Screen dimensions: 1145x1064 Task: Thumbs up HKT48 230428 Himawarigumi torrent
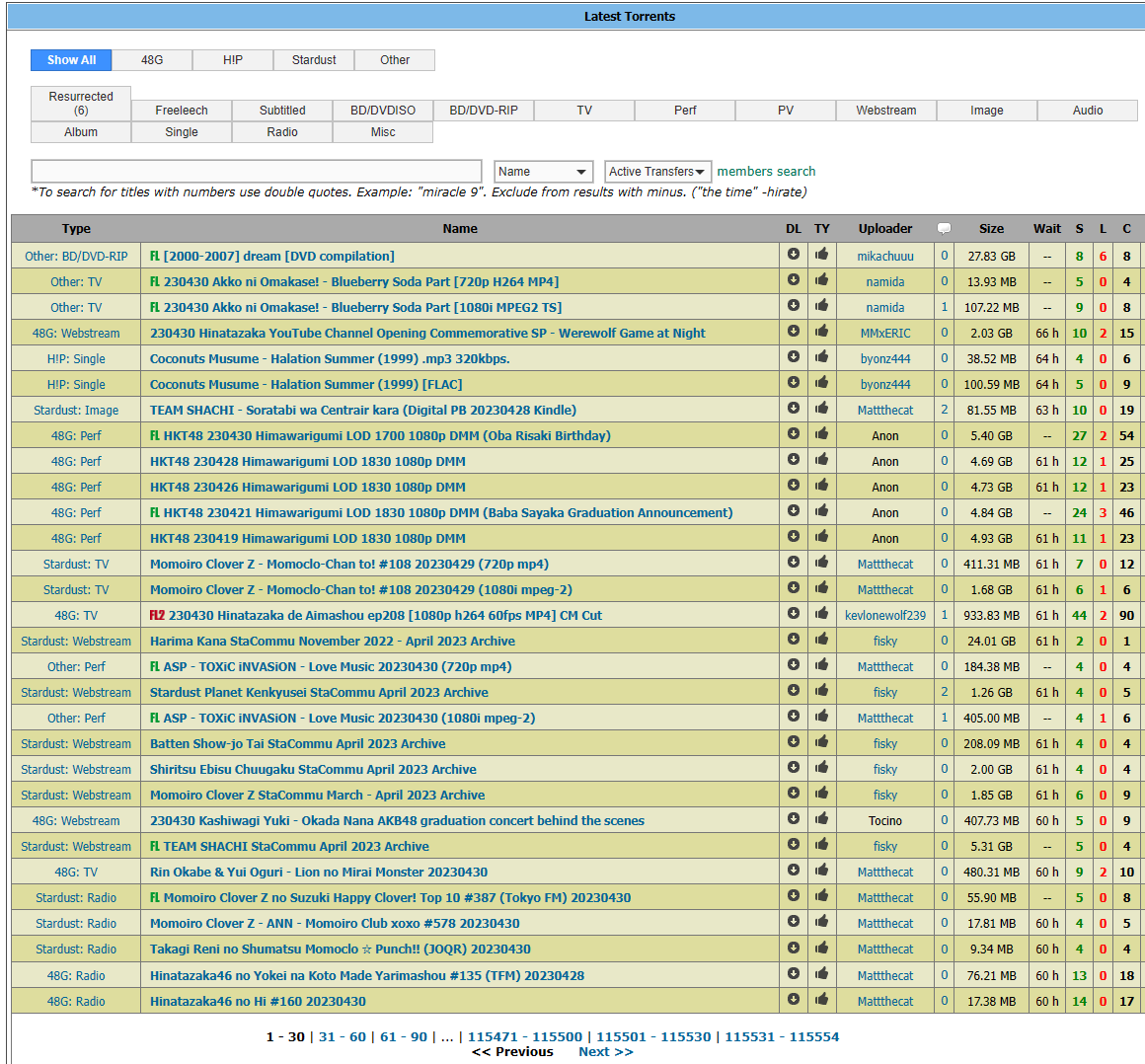[821, 459]
